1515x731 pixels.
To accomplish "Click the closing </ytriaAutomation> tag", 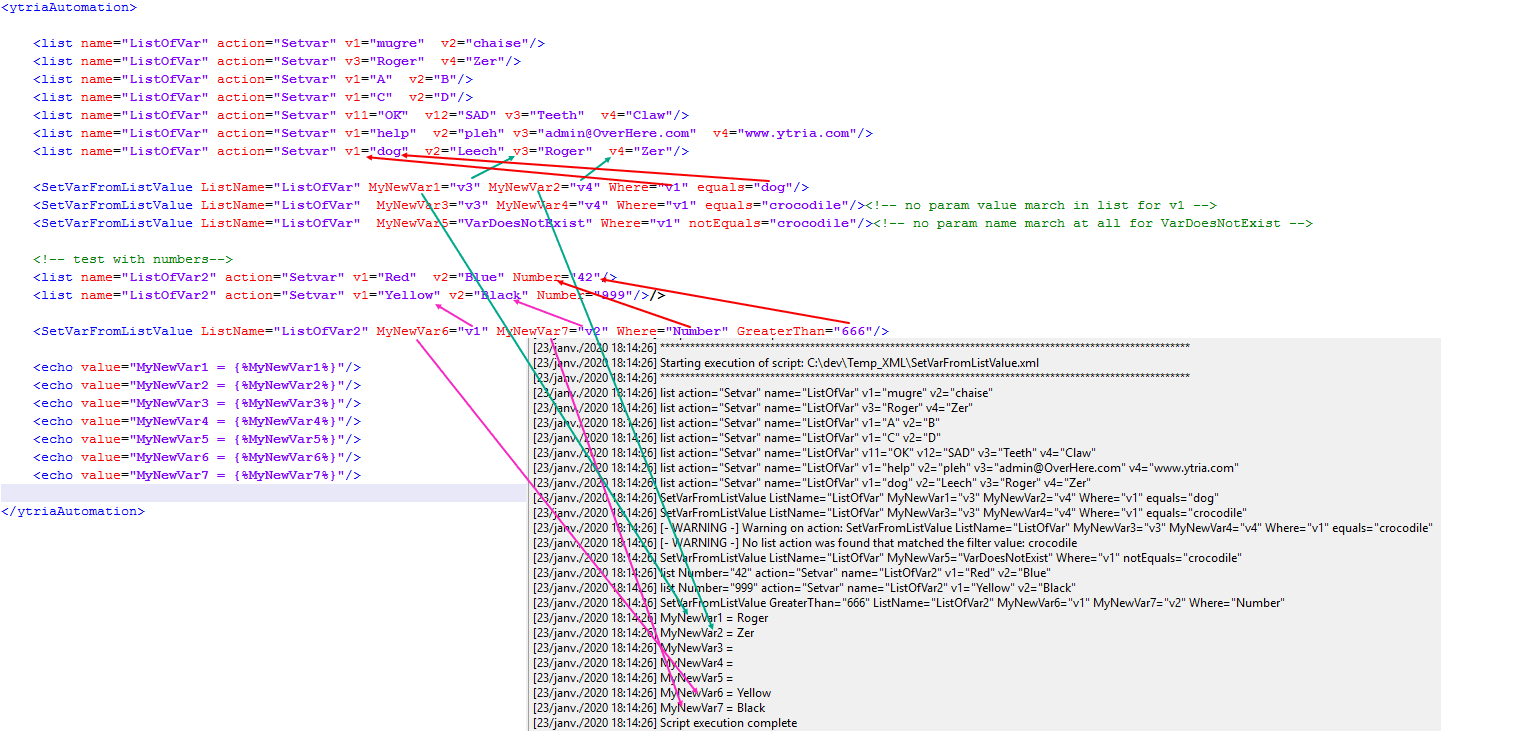I will [72, 511].
